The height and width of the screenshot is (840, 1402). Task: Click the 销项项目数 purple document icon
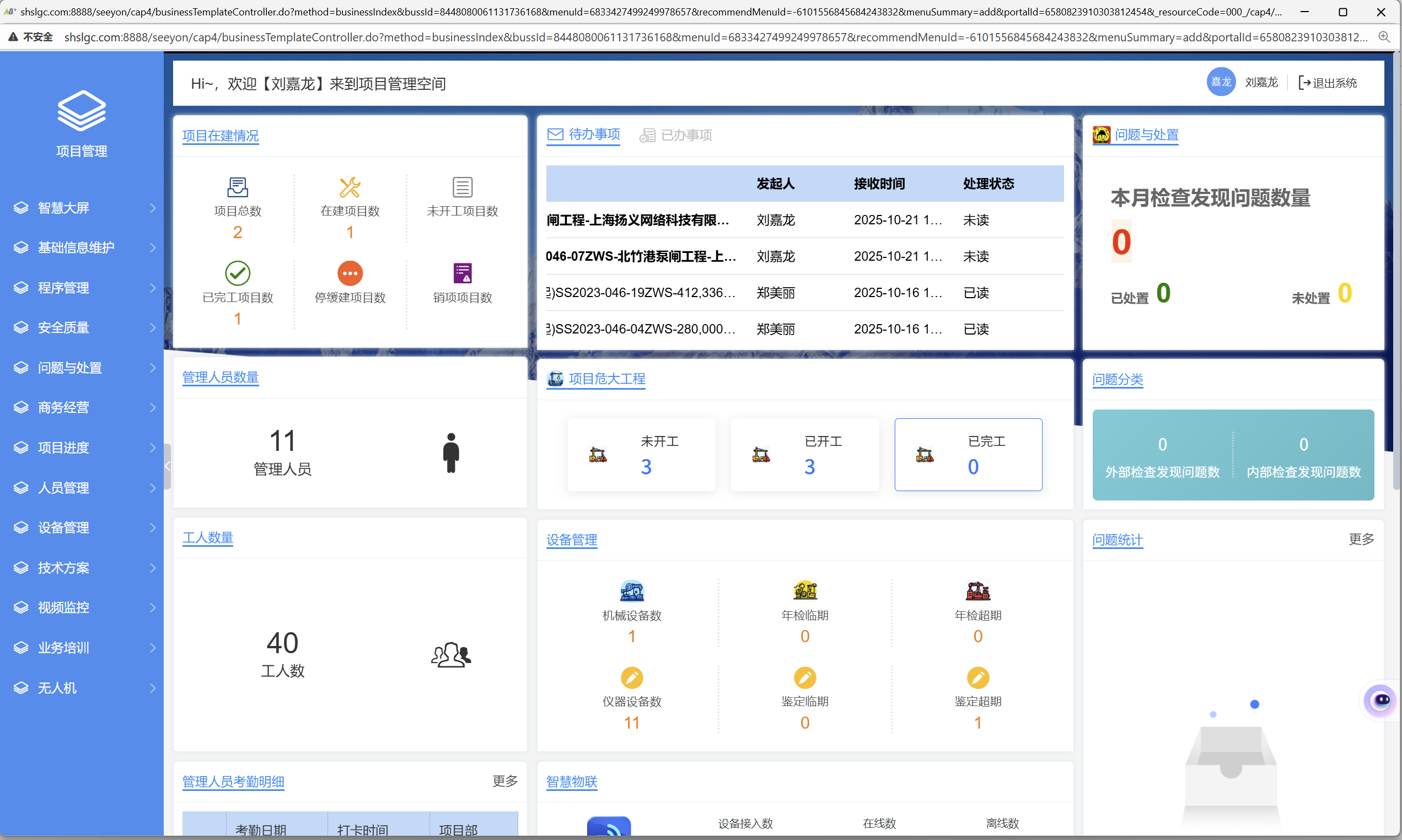[x=463, y=273]
